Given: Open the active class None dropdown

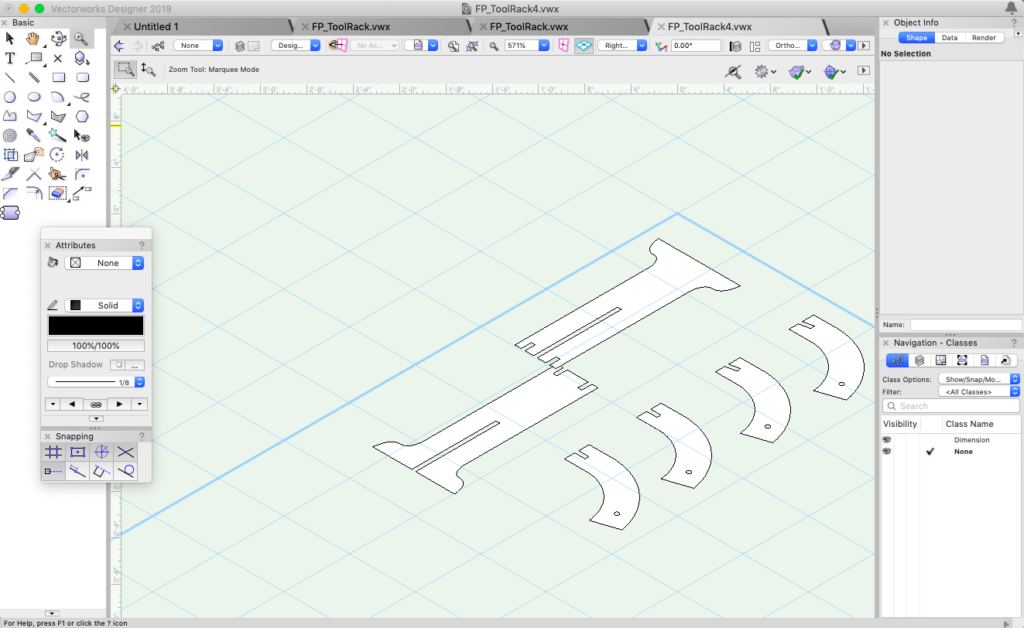Looking at the screenshot, I should click(x=199, y=46).
